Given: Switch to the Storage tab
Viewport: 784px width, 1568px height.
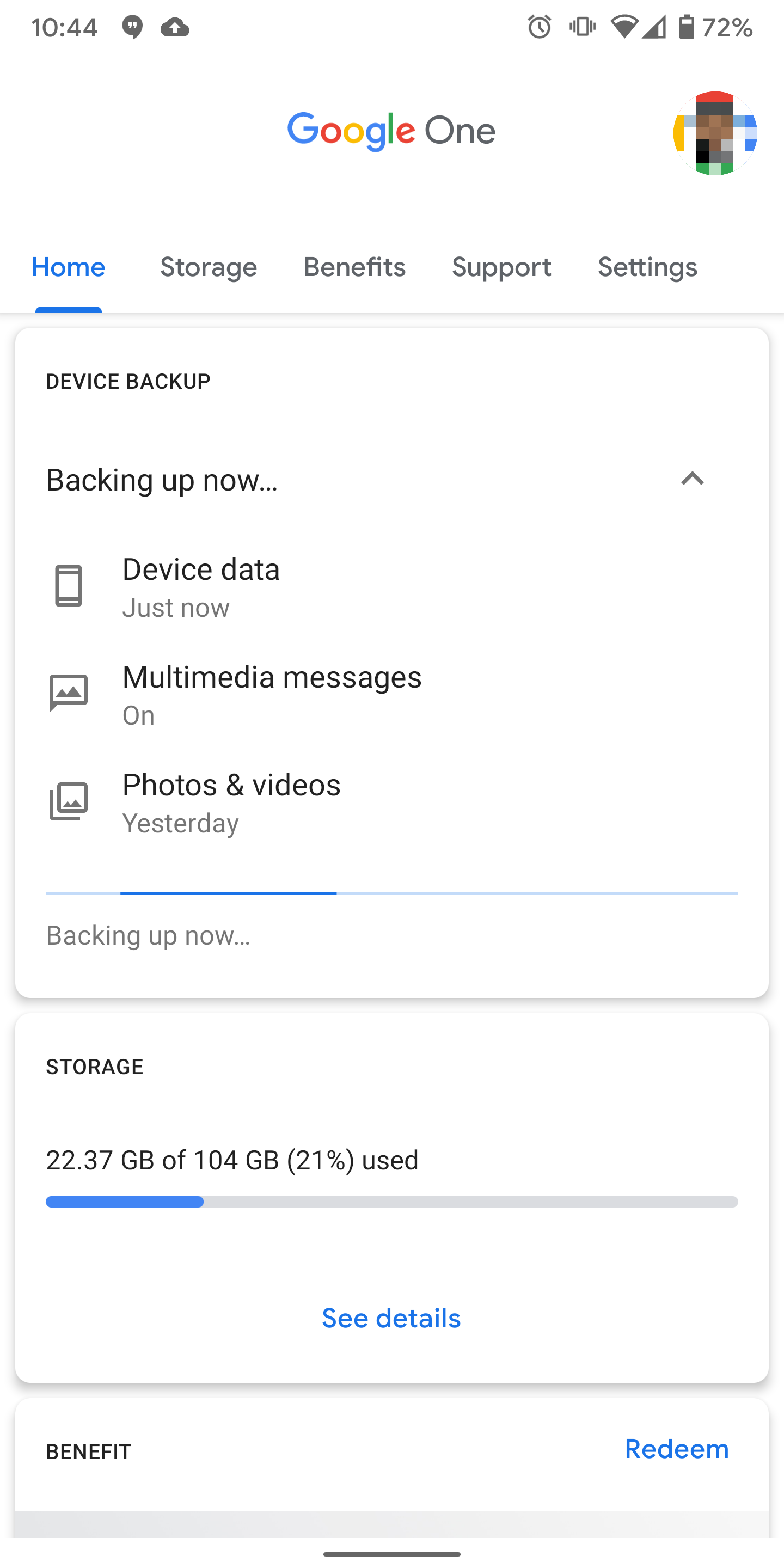Looking at the screenshot, I should point(208,267).
